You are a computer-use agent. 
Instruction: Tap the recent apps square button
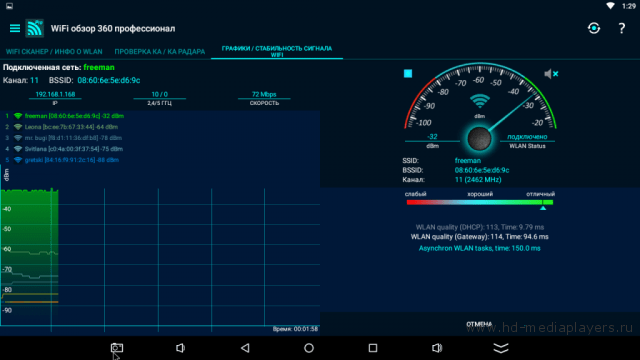coord(373,348)
